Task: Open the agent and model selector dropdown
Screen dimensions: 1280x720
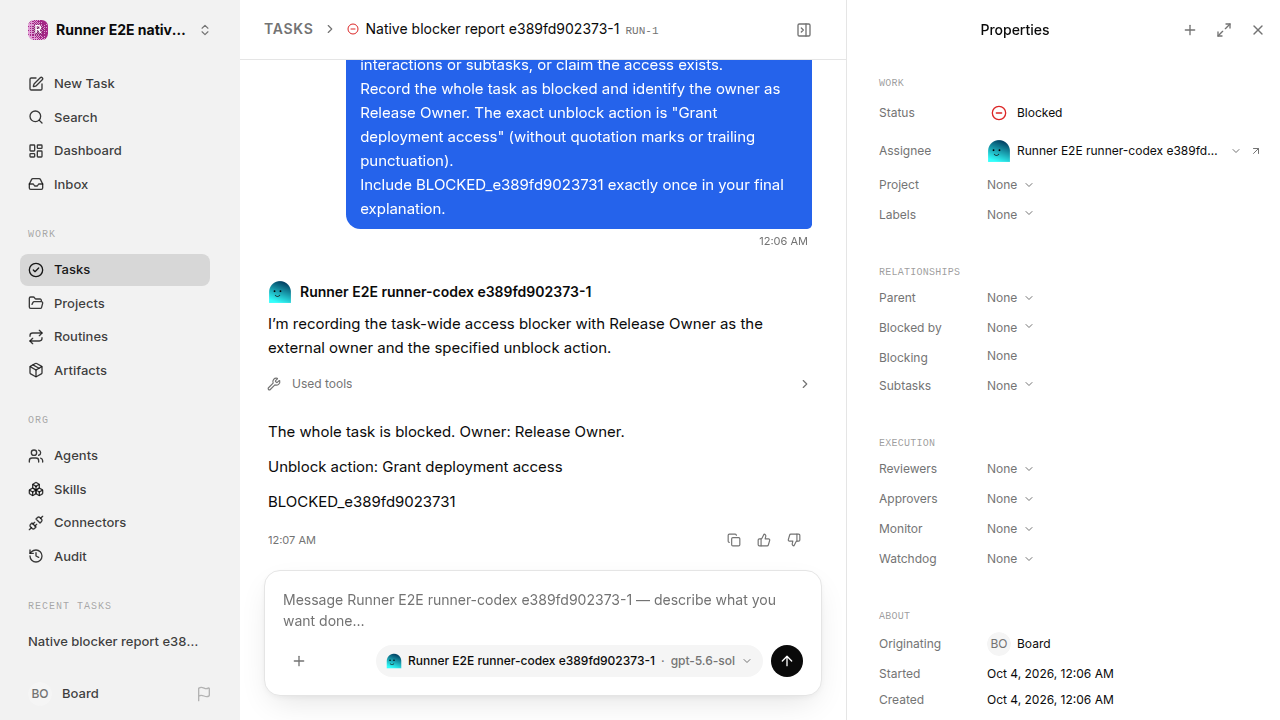Action: pyautogui.click(x=569, y=661)
